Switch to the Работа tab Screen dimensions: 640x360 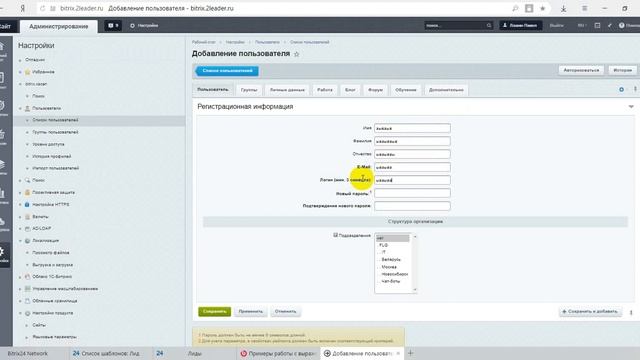point(325,90)
